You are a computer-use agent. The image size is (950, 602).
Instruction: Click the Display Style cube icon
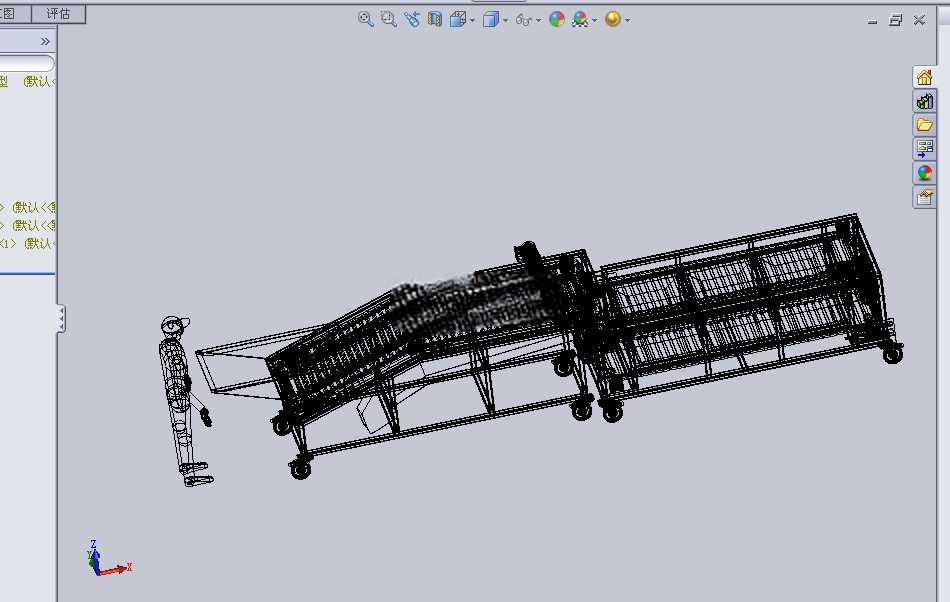(491, 19)
